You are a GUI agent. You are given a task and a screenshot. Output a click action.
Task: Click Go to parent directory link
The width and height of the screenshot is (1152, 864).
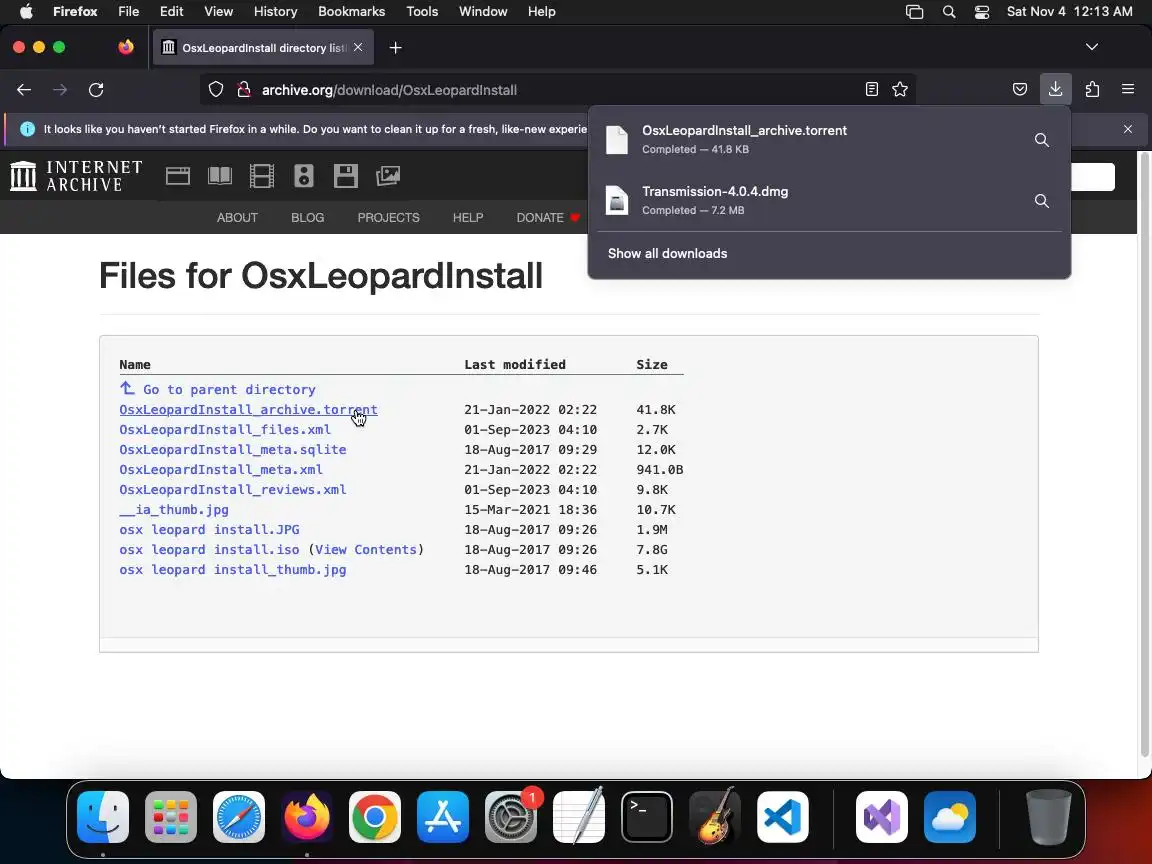pyautogui.click(x=217, y=389)
